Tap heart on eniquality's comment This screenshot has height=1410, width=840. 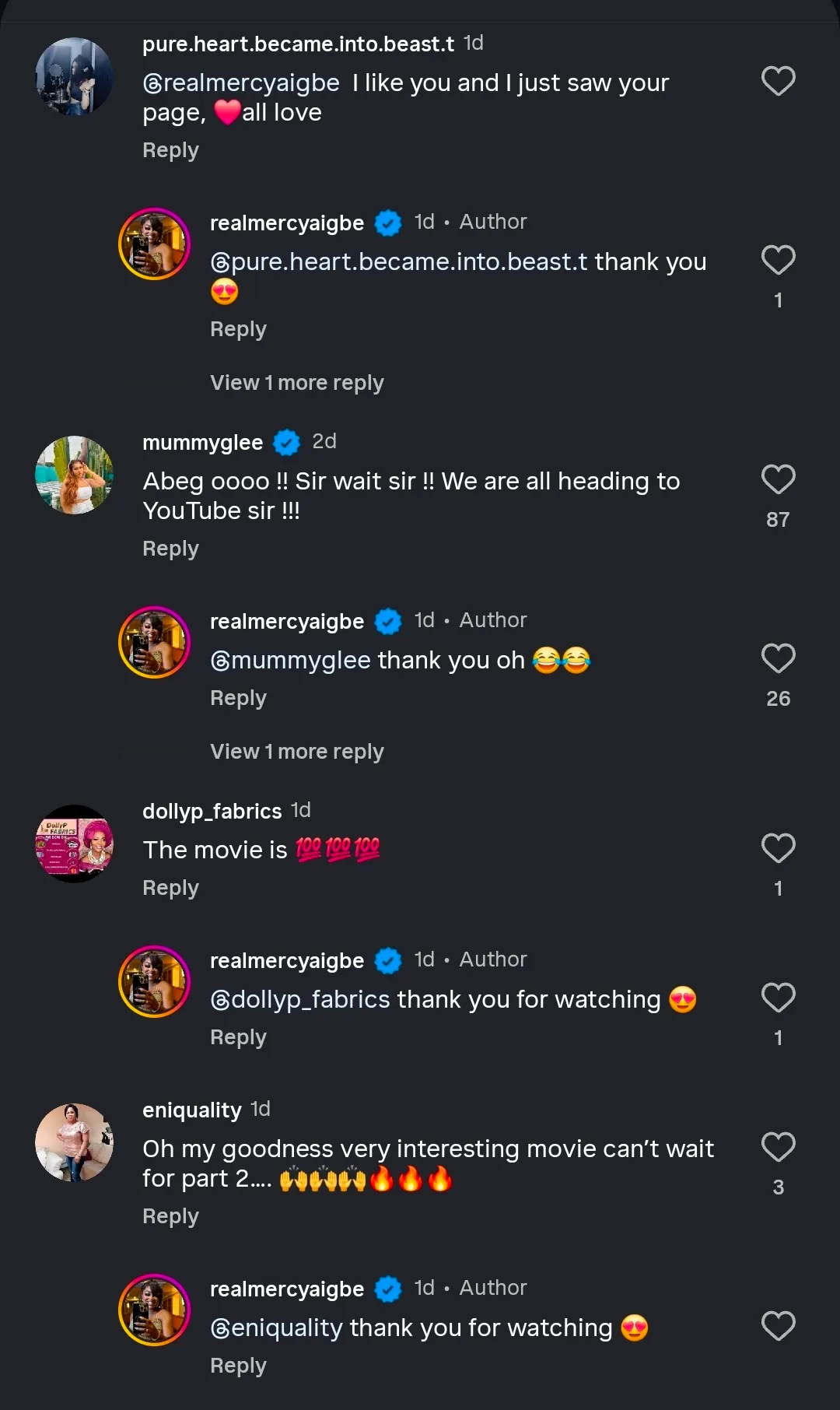778,1147
